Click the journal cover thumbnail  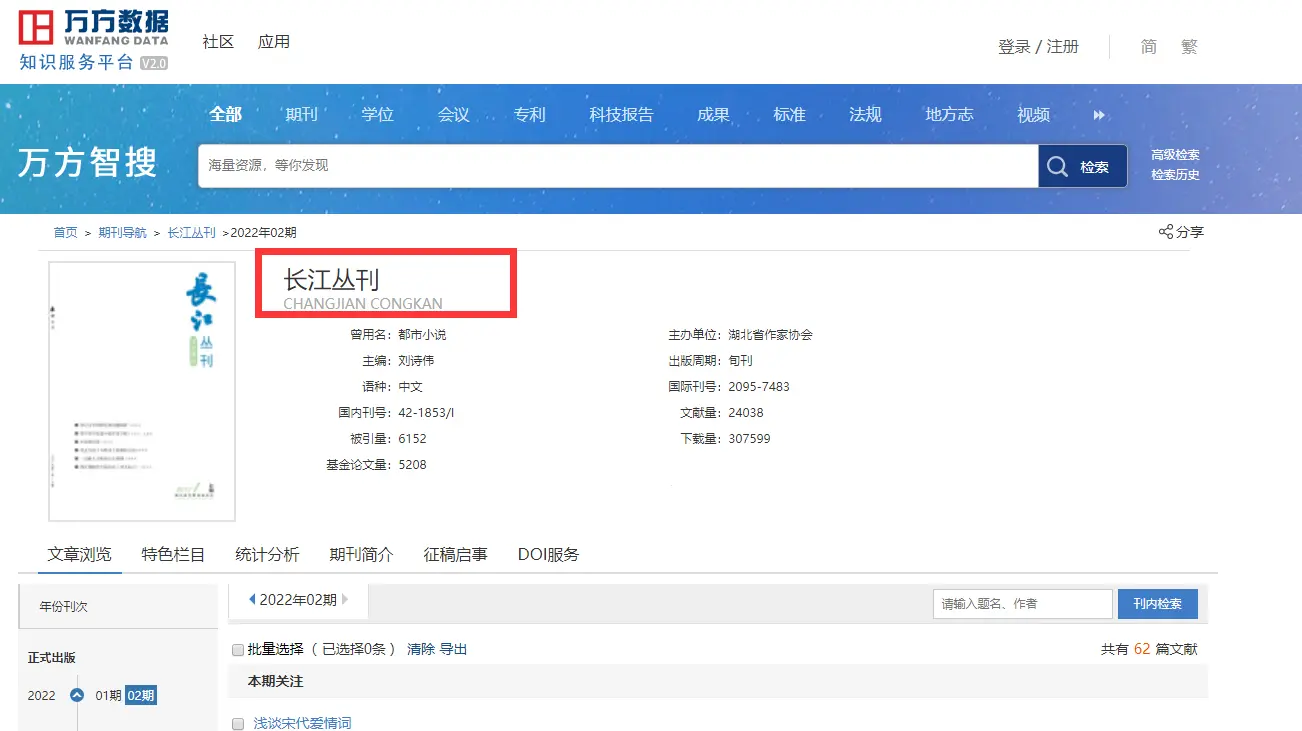[x=142, y=391]
